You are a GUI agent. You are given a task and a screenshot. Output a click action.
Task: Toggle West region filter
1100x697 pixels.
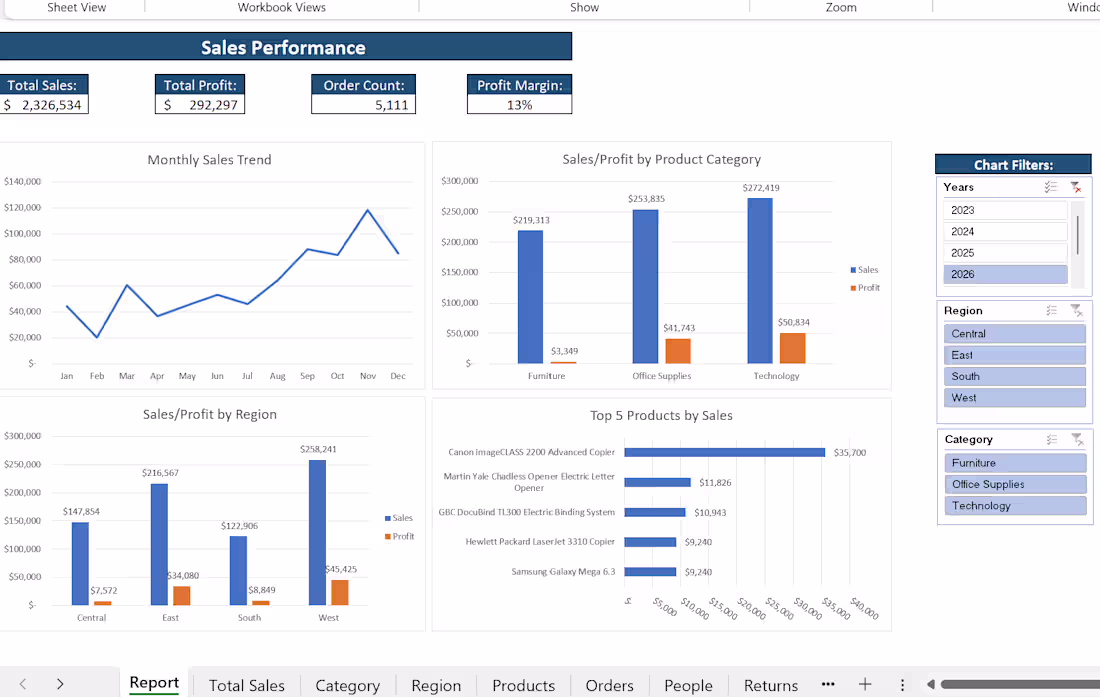(1014, 398)
